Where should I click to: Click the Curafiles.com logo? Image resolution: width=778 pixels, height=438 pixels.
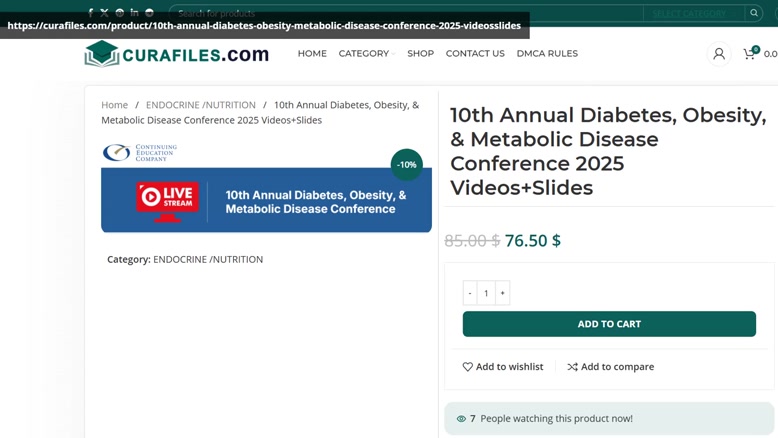[x=177, y=54]
